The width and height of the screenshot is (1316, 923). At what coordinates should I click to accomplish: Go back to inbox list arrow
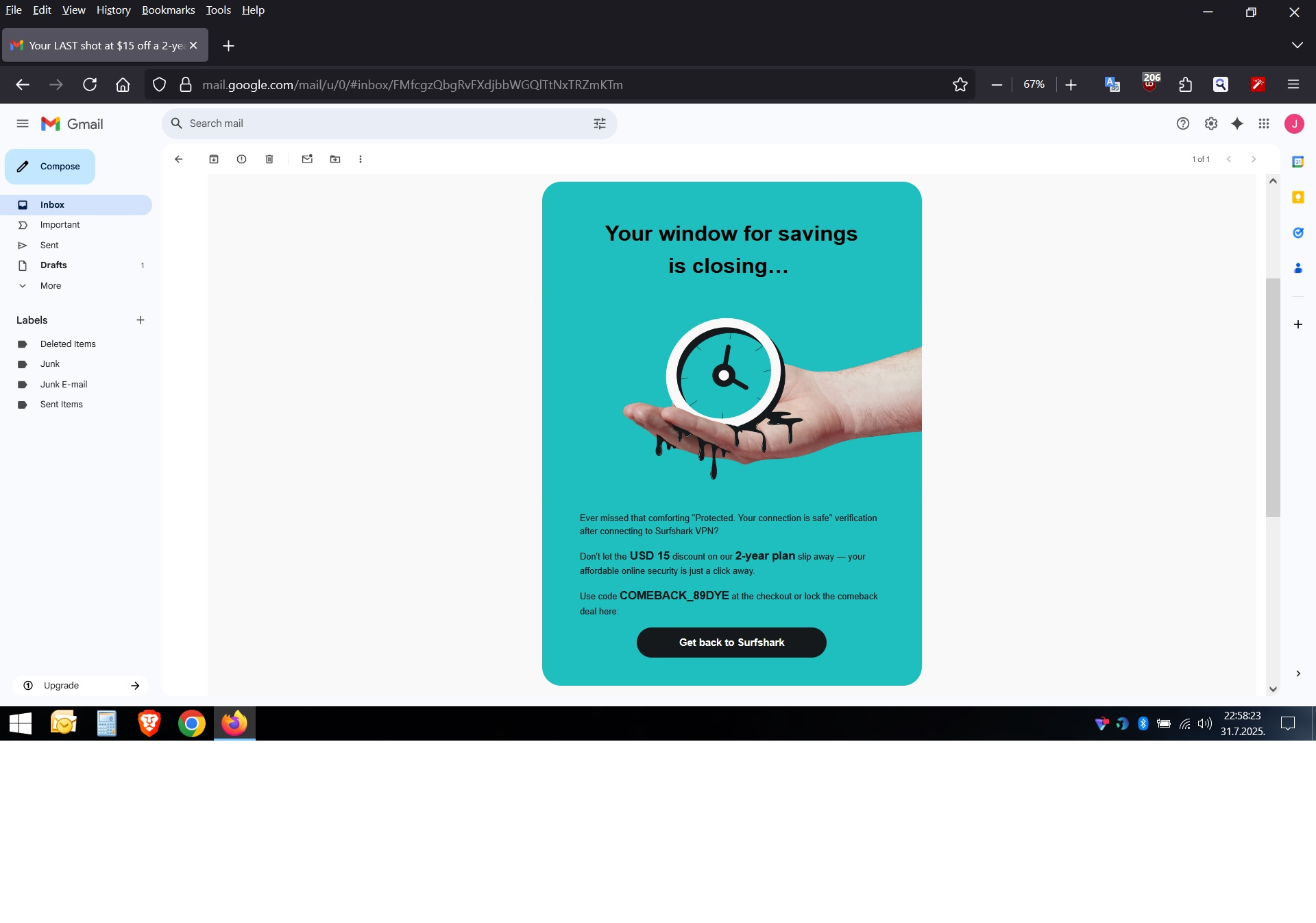coord(179,159)
